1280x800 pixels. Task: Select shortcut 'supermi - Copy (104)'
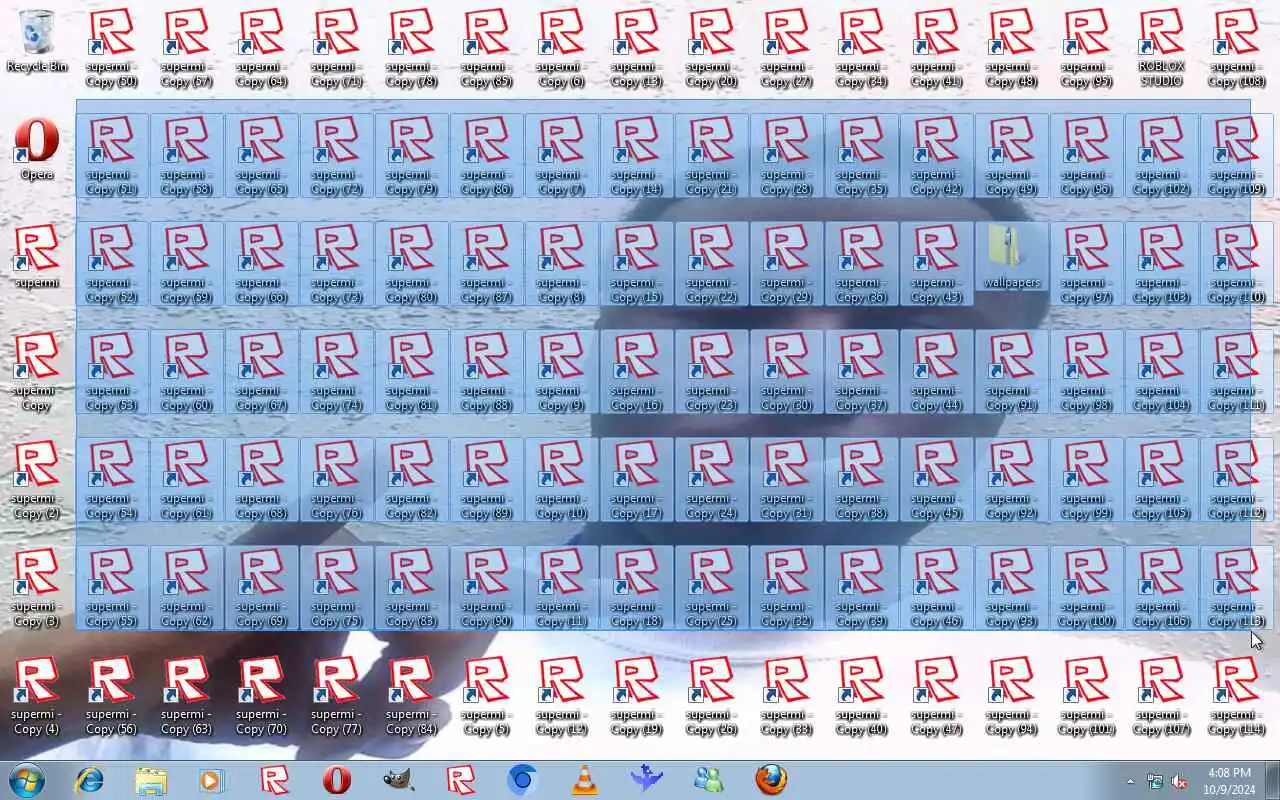pyautogui.click(x=1162, y=372)
